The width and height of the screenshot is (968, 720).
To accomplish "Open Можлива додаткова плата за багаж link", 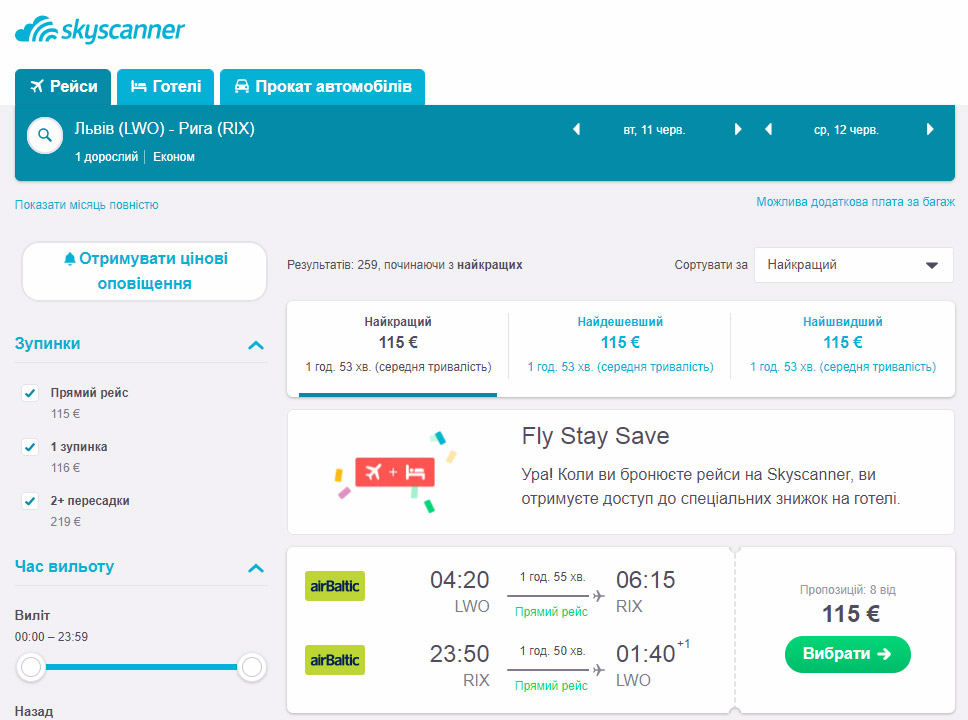I will coord(856,202).
